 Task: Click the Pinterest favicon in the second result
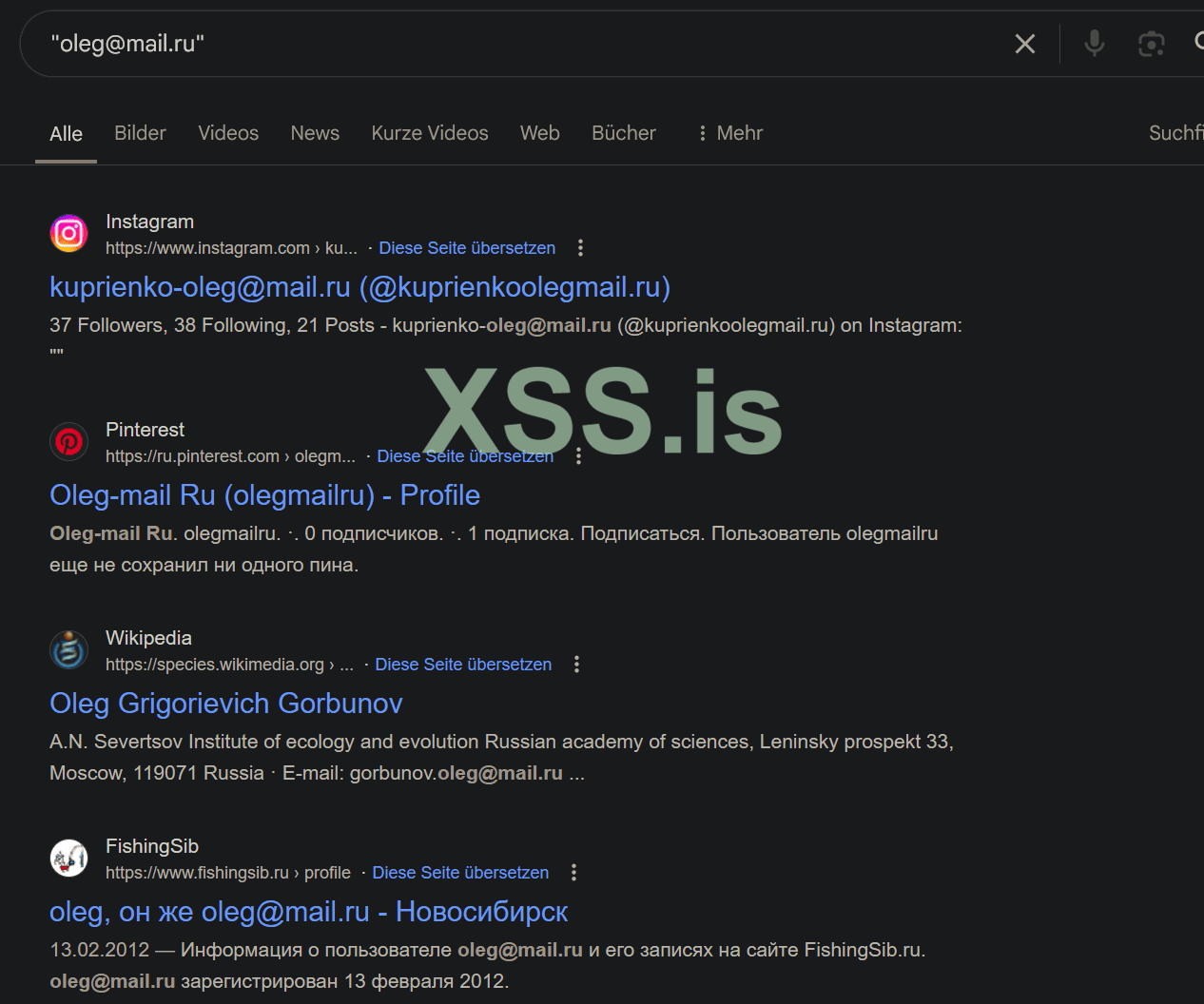tap(68, 441)
